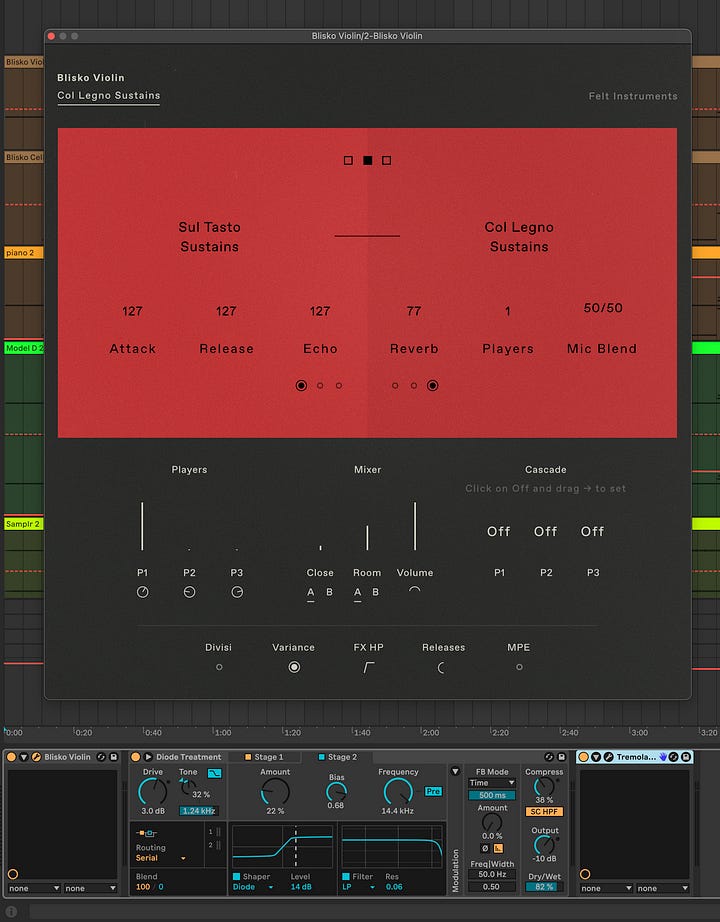
Task: Select the Sul Tasto Sustains articulation
Action: (209, 236)
